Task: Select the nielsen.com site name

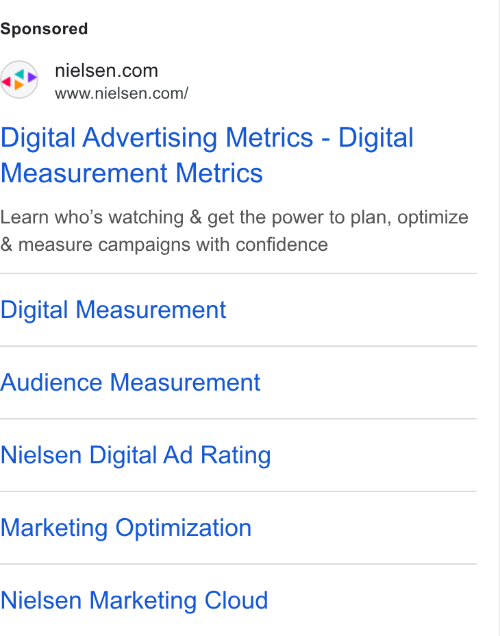Action: click(106, 71)
